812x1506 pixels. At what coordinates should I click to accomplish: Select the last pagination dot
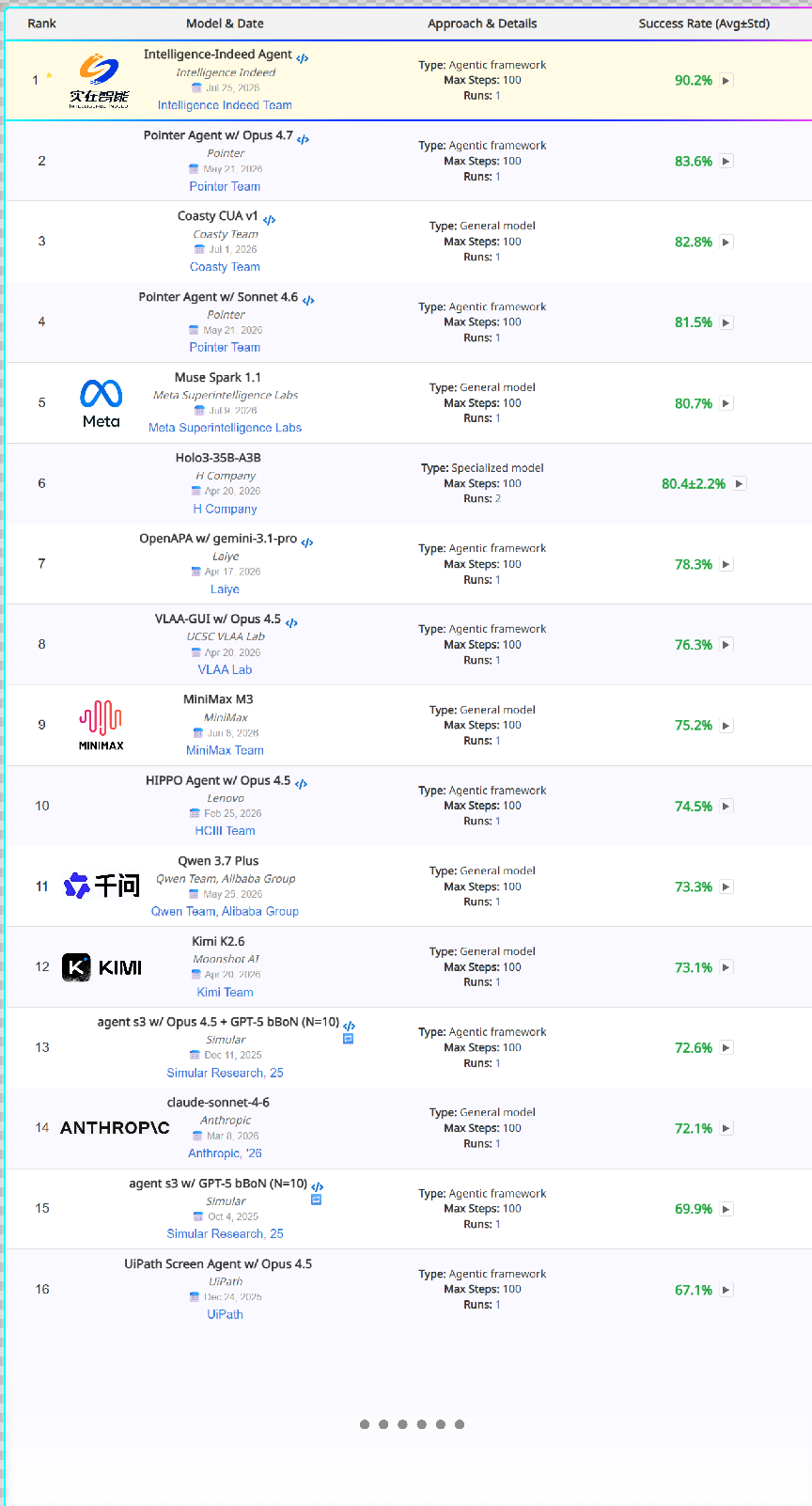coord(460,1424)
